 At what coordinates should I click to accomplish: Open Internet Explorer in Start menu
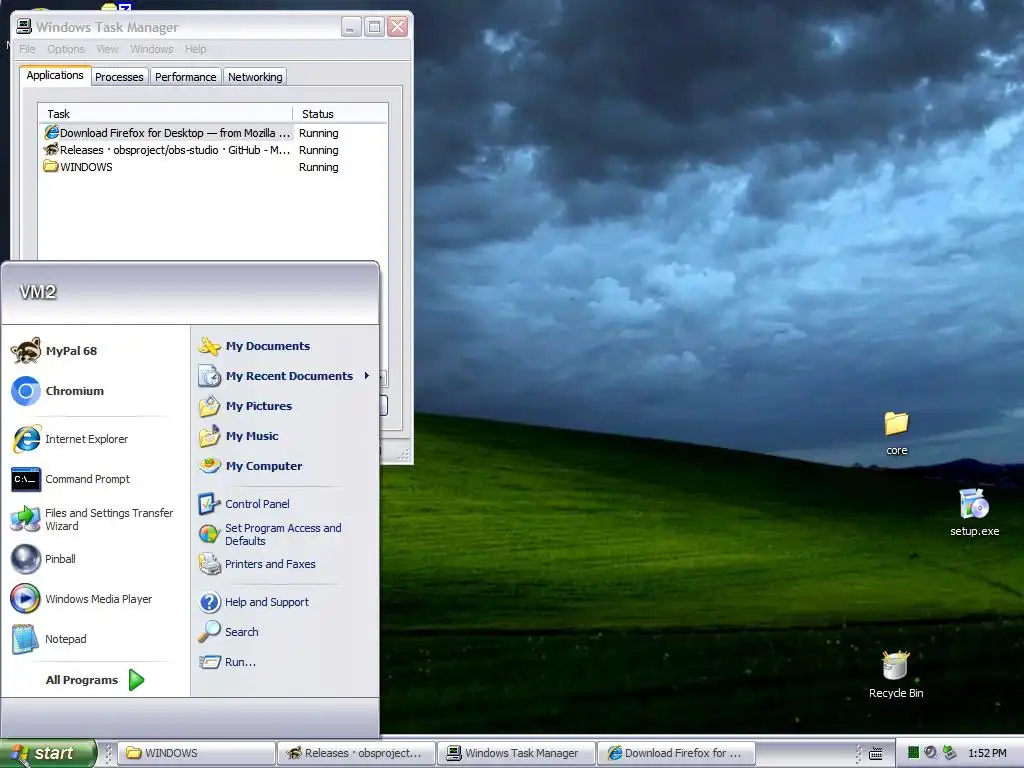[x=70, y=439]
